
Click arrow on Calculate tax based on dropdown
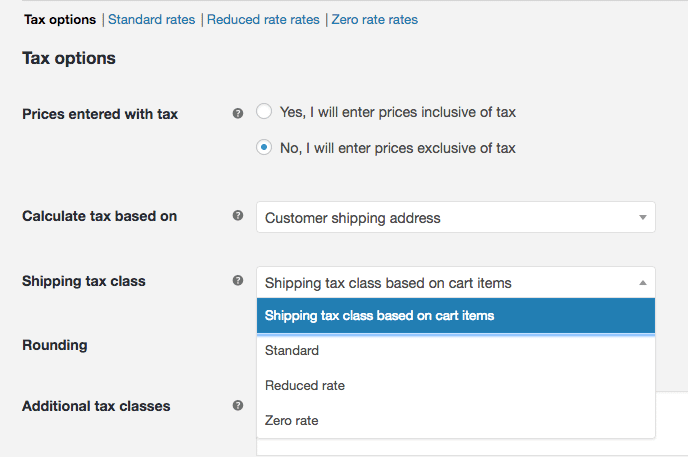point(643,218)
